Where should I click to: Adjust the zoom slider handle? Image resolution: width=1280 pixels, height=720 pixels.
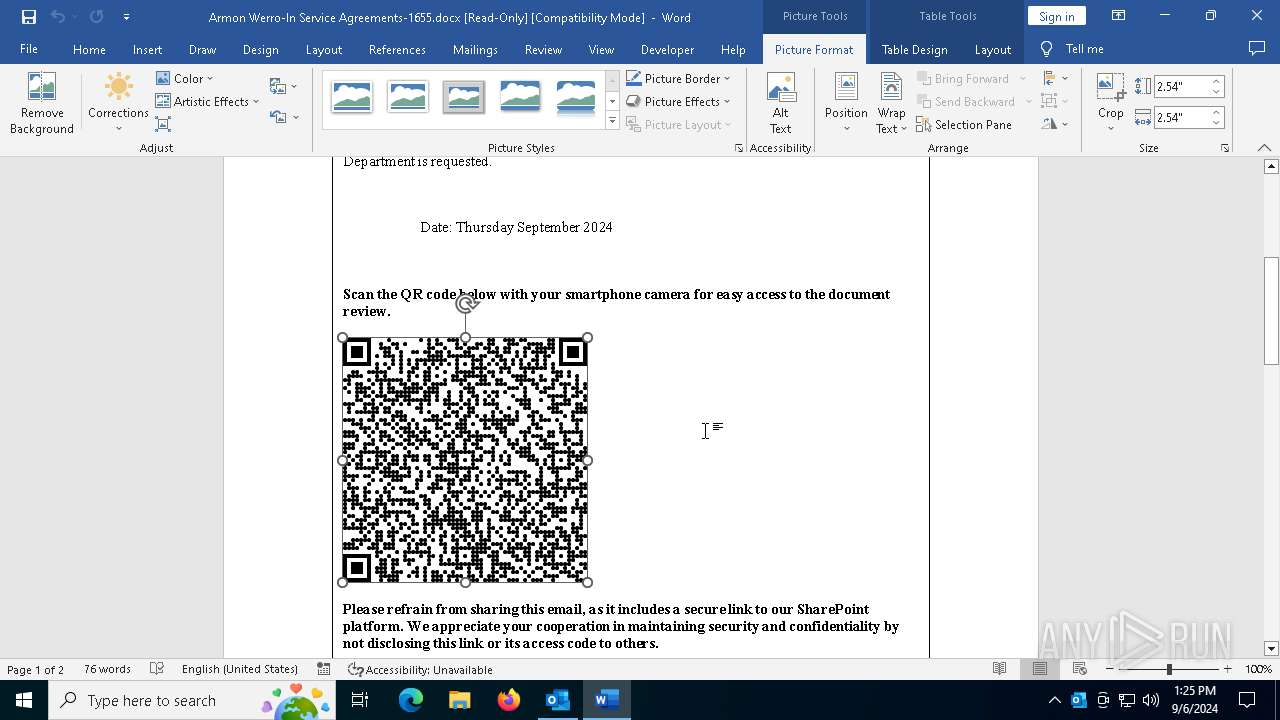point(1169,669)
